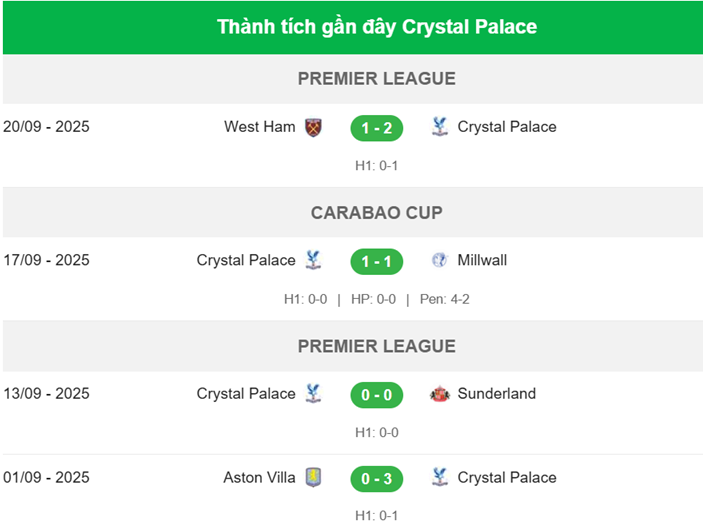Click the first Premier League section header
This screenshot has width=708, height=529.
[376, 79]
